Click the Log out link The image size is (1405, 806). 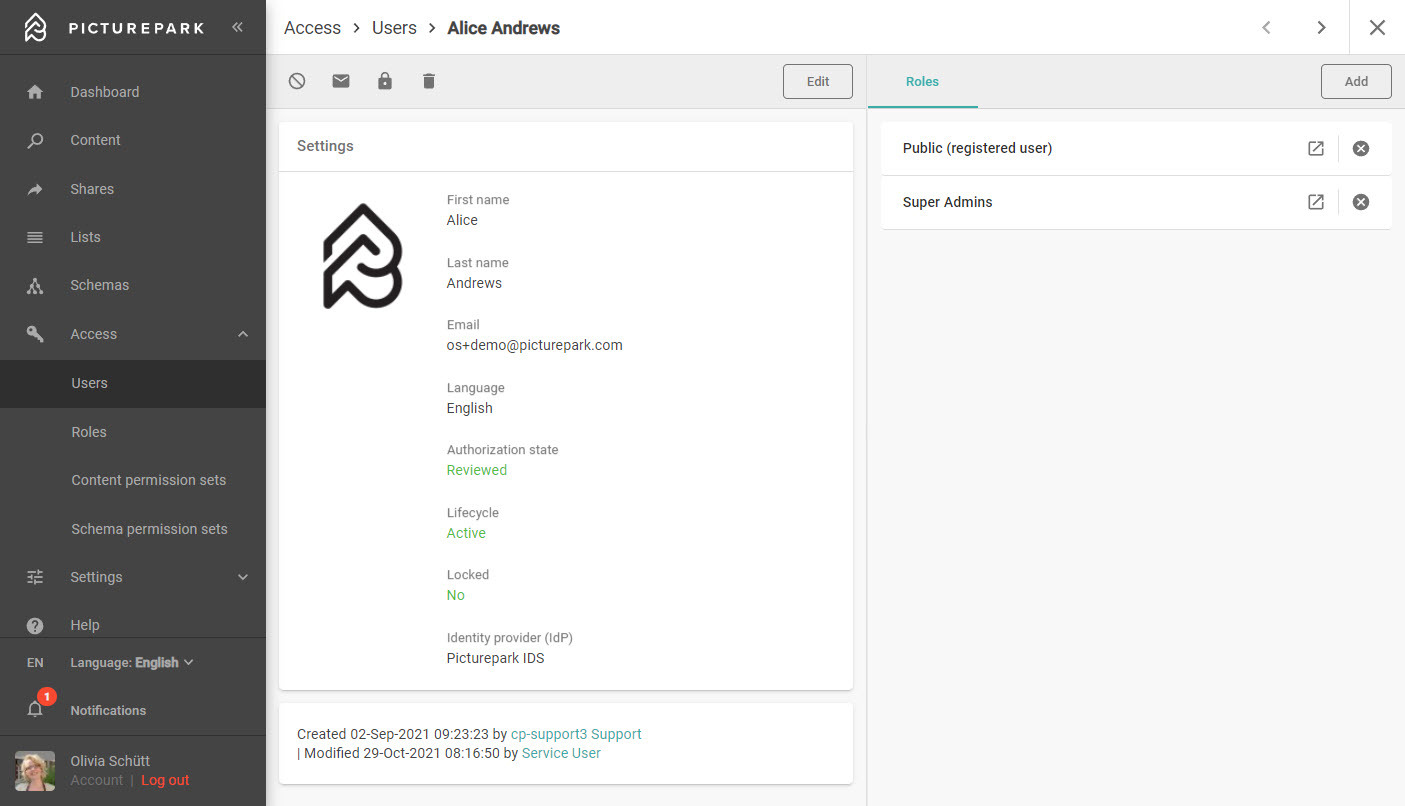165,780
